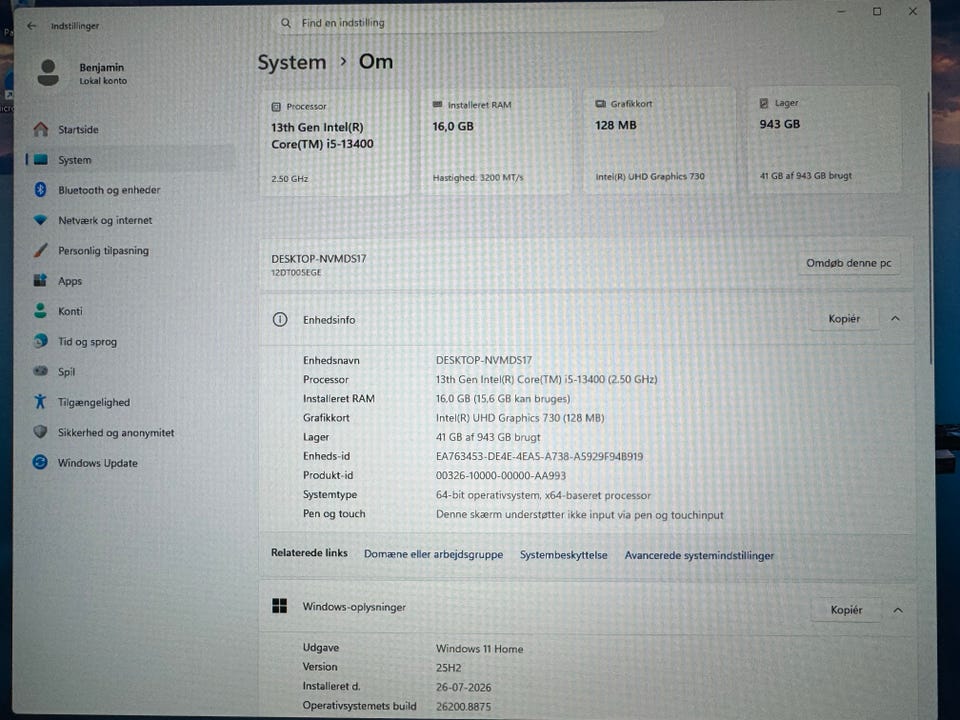Click the Konti person icon
960x720 pixels.
[40, 311]
